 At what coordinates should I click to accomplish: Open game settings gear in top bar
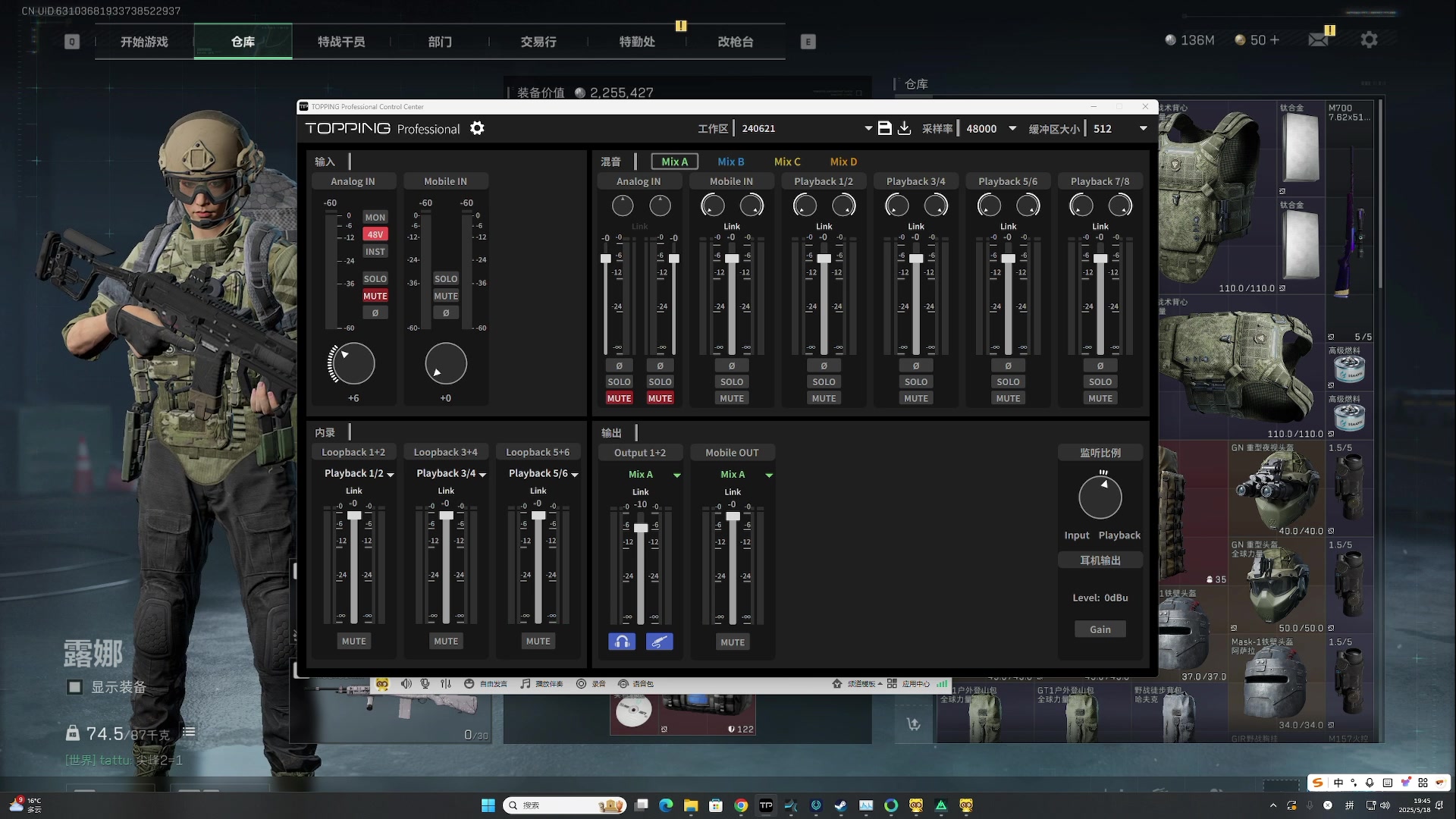coord(1369,39)
